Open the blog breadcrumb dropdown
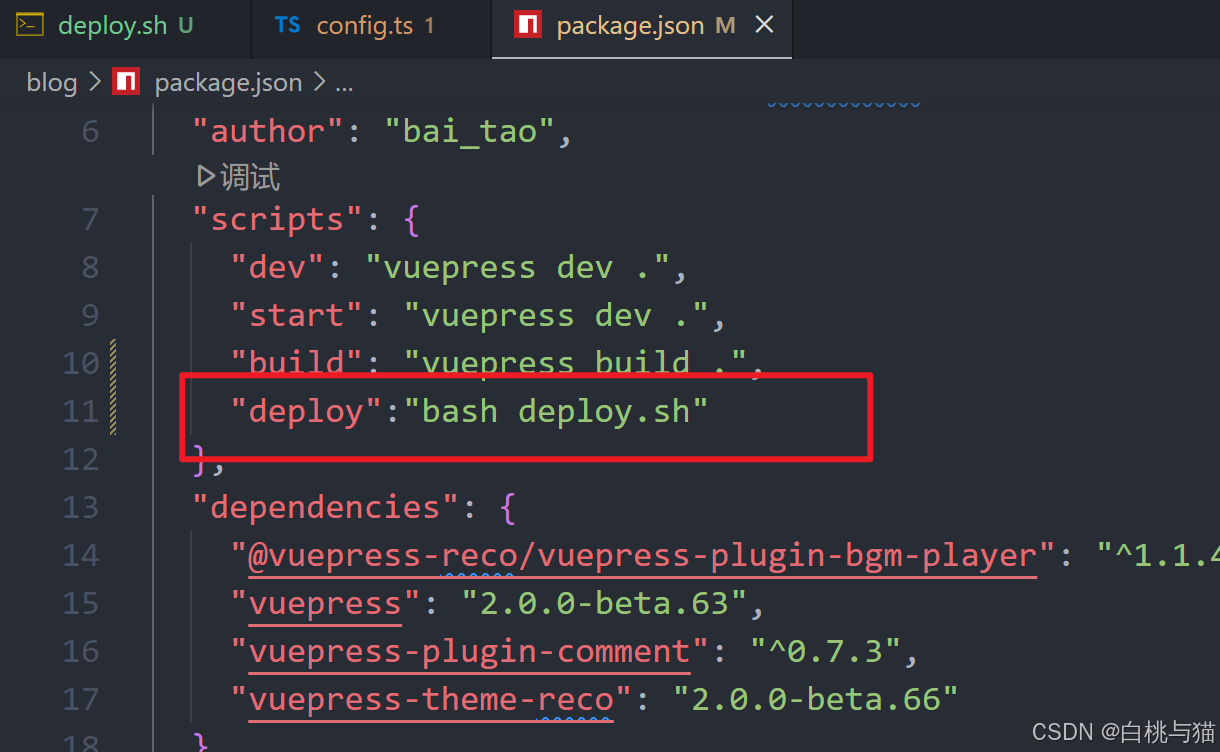This screenshot has width=1220, height=752. [51, 82]
